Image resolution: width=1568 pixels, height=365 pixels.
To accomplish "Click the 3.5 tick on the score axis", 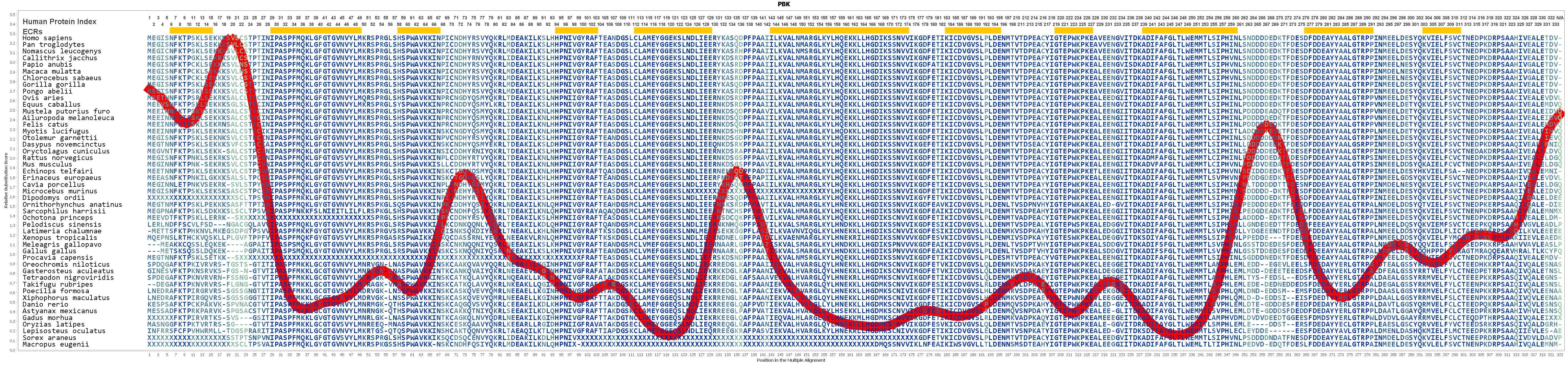I will (12, 15).
